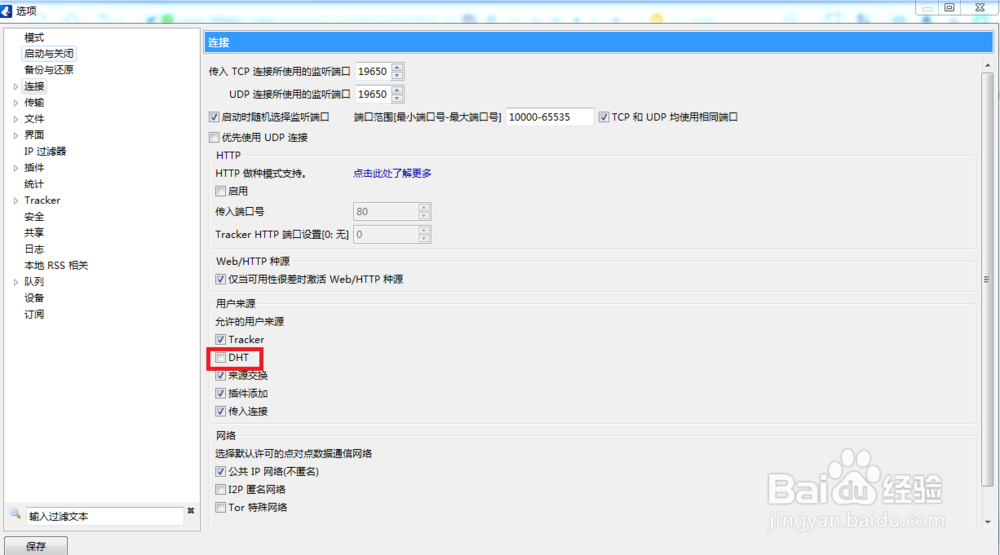Click the TCP listen port field
The image size is (1000, 555).
[x=373, y=71]
